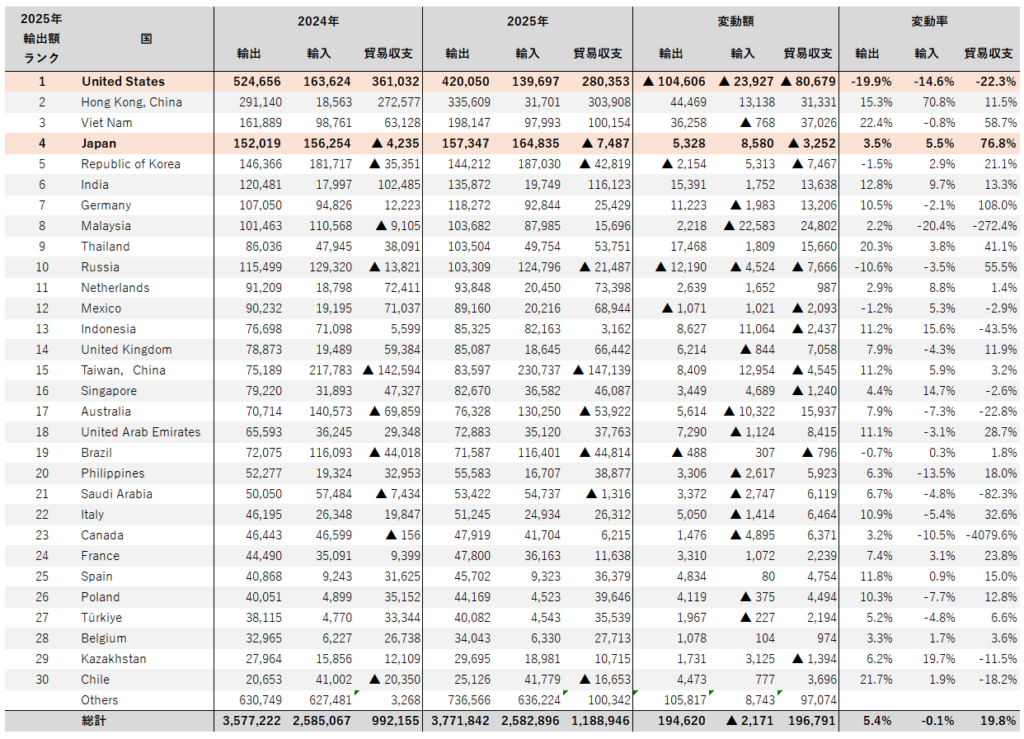Select the 2025年 column group header
Image resolution: width=1024 pixels, height=739 pixels.
tap(527, 20)
